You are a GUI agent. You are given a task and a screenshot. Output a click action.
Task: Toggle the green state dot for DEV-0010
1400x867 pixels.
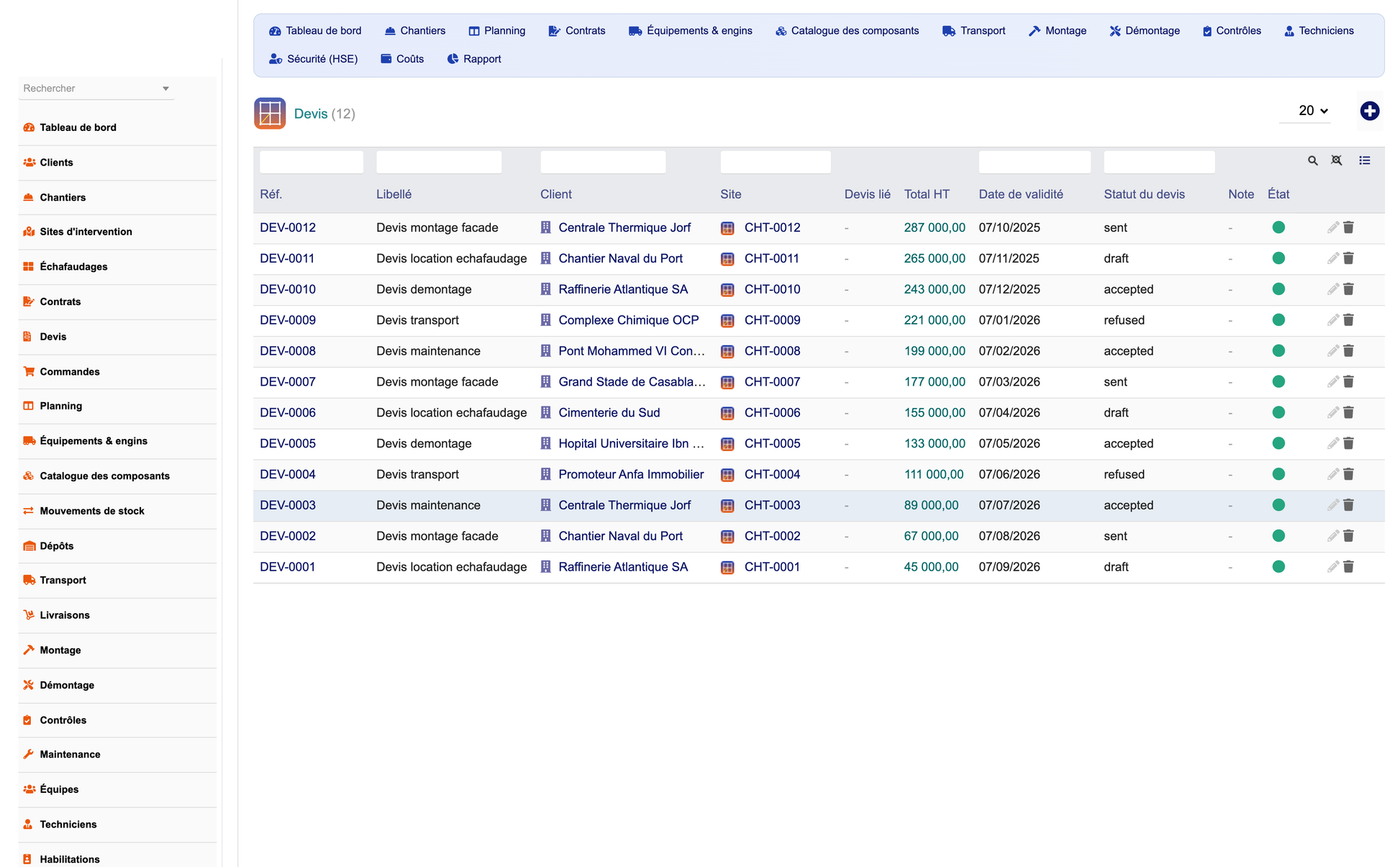(x=1278, y=289)
